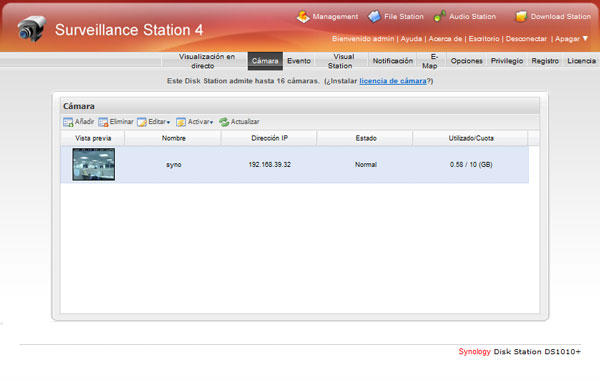Open the E-Map tab
The image size is (600, 381).
pyautogui.click(x=430, y=61)
